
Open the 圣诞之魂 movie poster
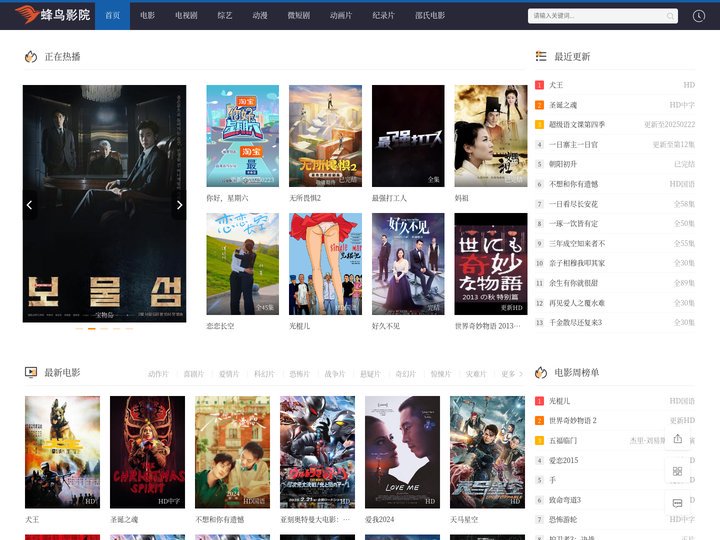tap(147, 452)
